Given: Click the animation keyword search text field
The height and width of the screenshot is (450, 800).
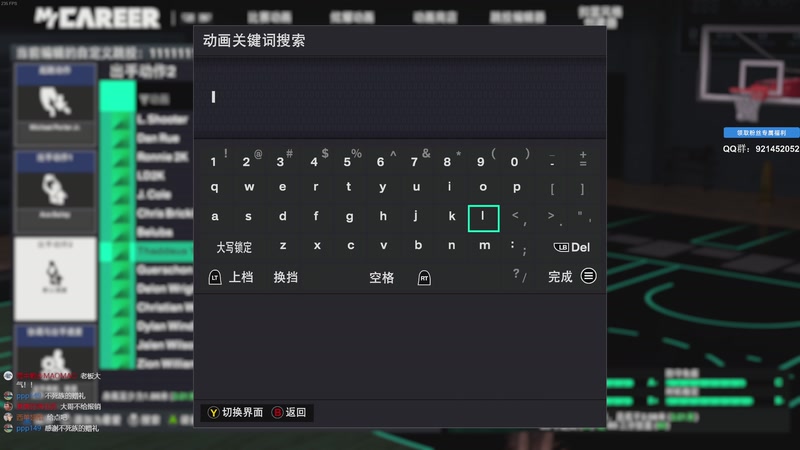Looking at the screenshot, I should [x=400, y=97].
